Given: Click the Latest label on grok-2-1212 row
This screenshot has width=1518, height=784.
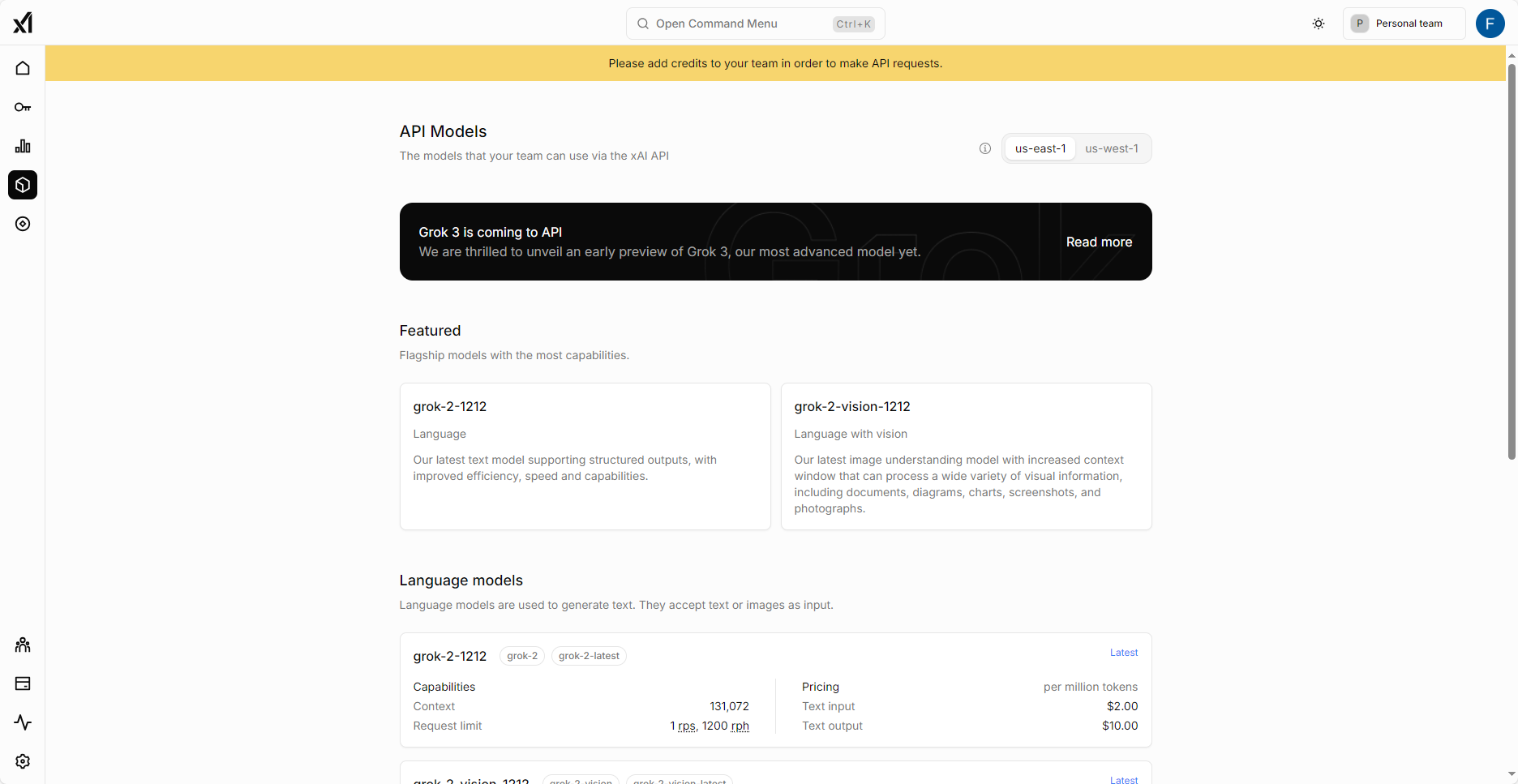Looking at the screenshot, I should pos(1124,653).
